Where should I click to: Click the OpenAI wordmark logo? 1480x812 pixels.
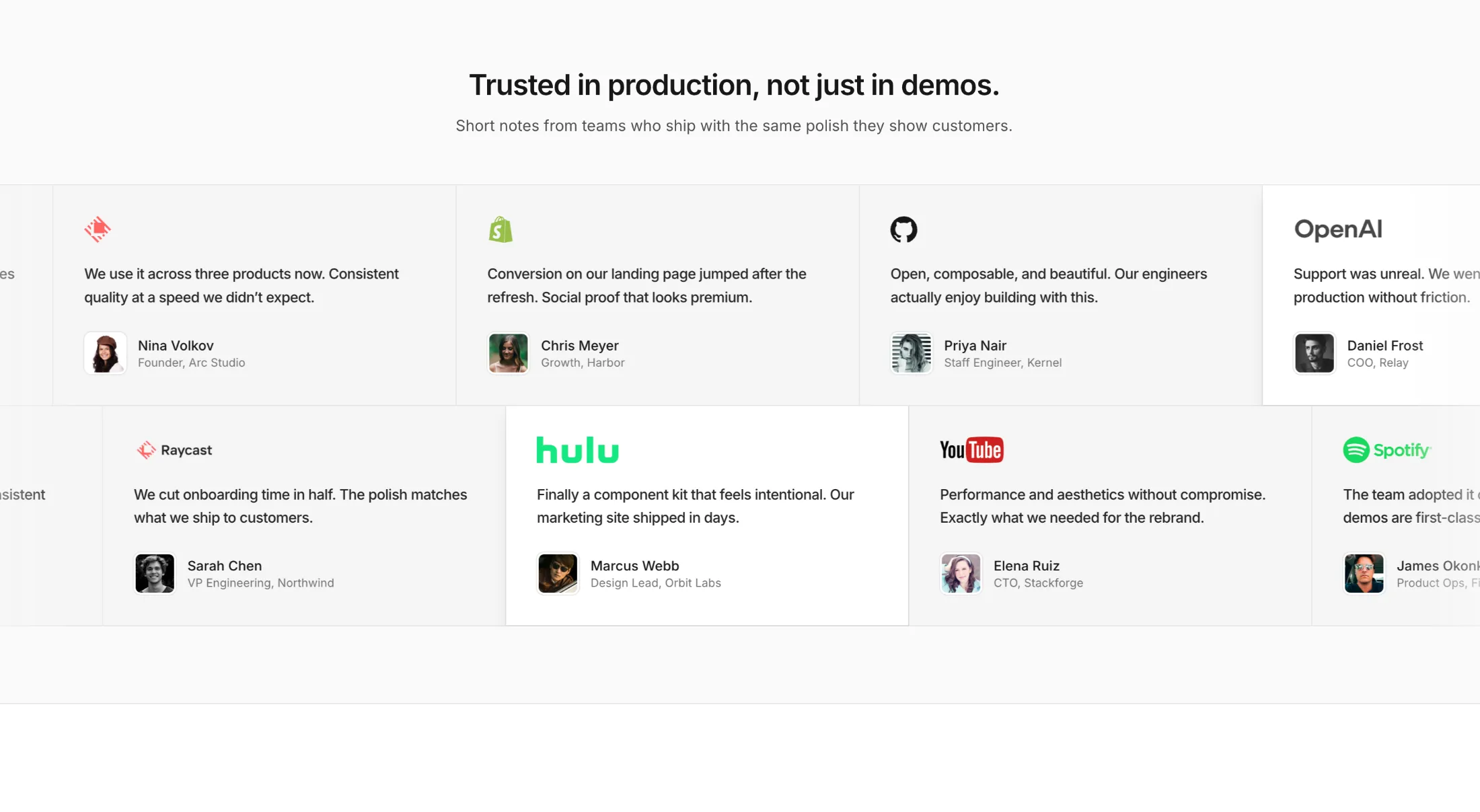[1338, 229]
